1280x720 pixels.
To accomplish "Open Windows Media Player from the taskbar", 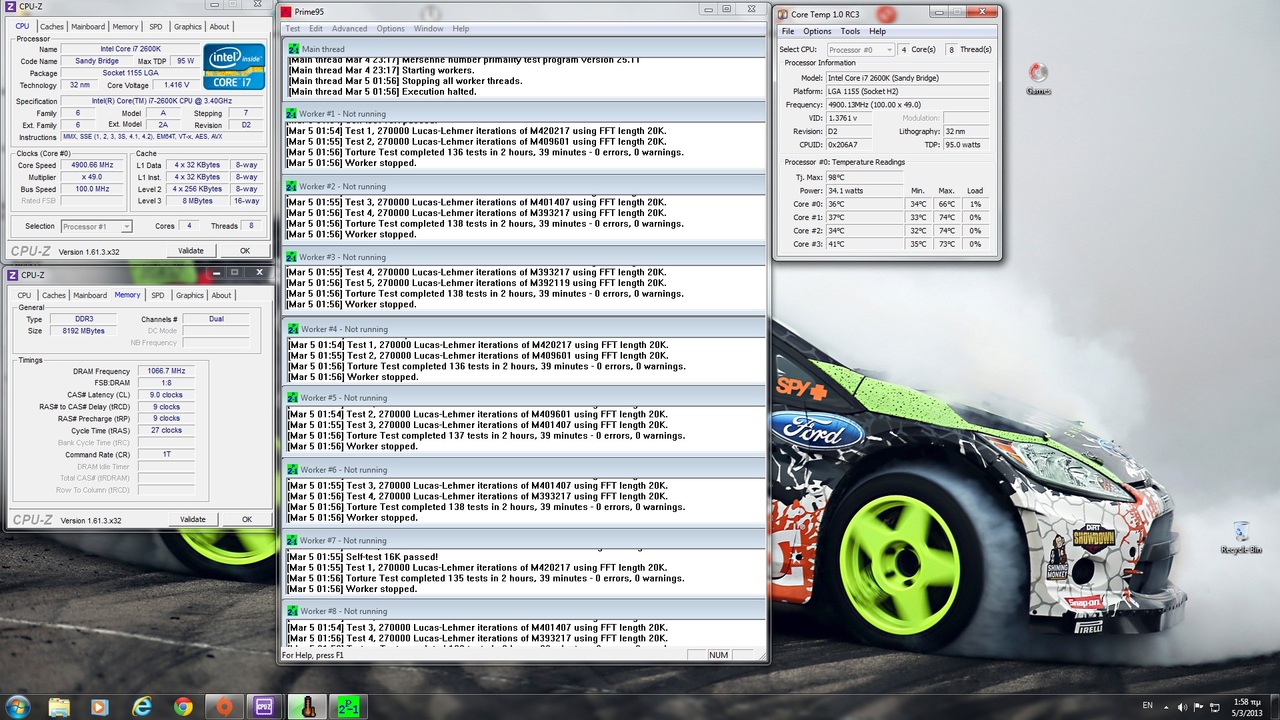I will coord(99,707).
